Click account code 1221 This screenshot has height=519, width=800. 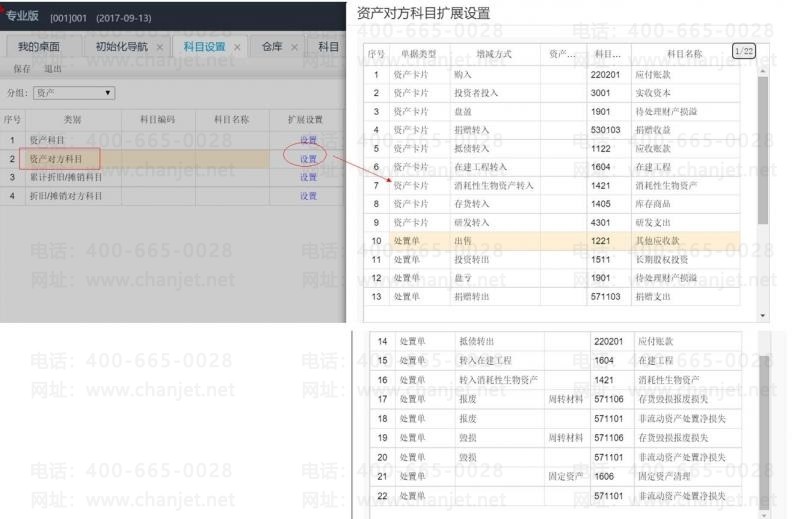600,241
